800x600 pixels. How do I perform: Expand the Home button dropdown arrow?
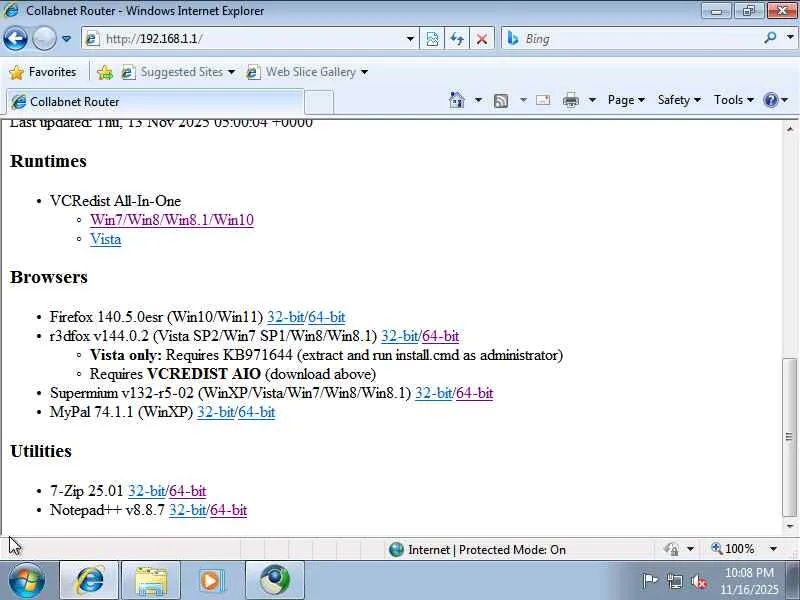pos(478,100)
